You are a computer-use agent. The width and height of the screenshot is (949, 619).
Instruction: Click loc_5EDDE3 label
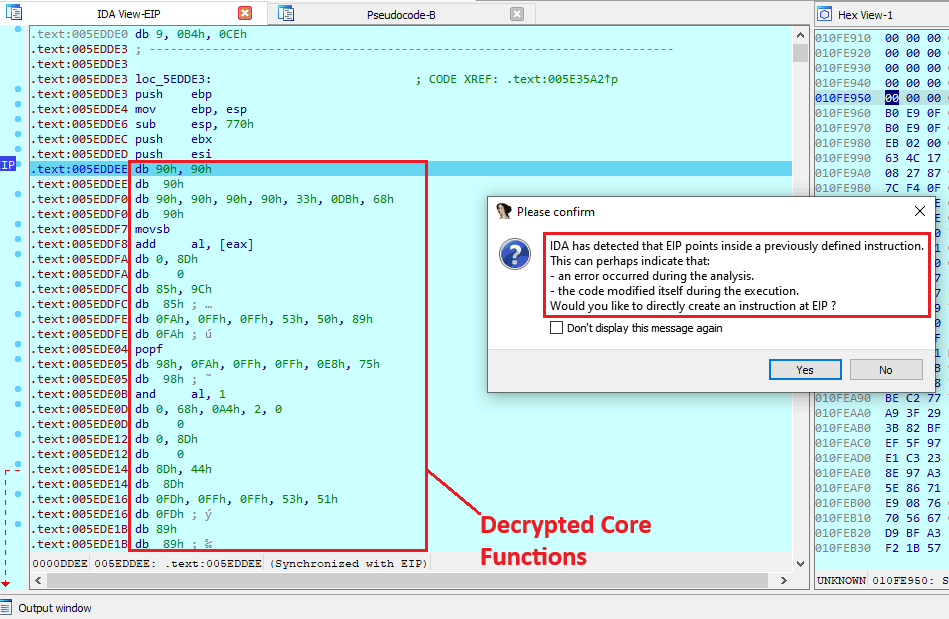173,79
